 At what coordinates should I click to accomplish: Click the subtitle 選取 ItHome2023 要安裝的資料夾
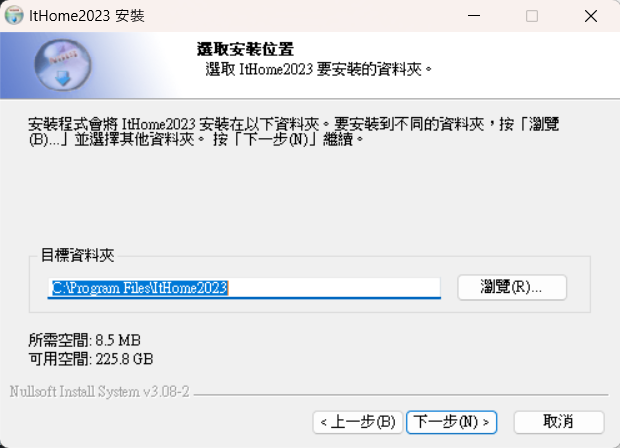tap(319, 69)
